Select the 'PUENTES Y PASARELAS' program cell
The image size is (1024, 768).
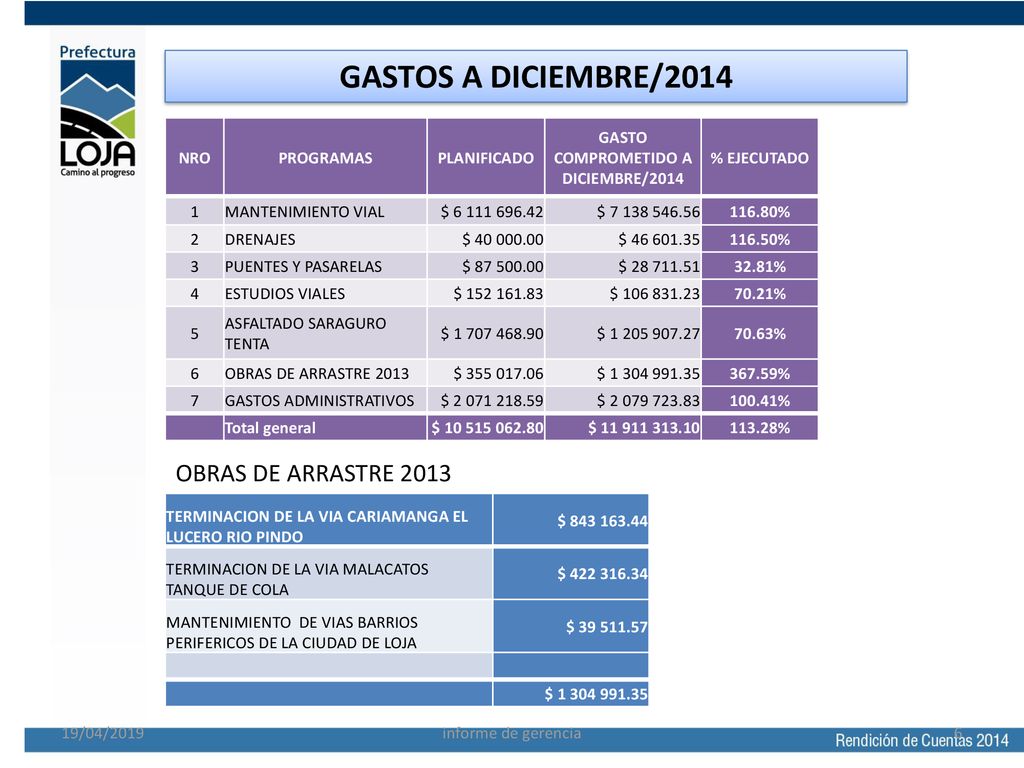pyautogui.click(x=325, y=266)
